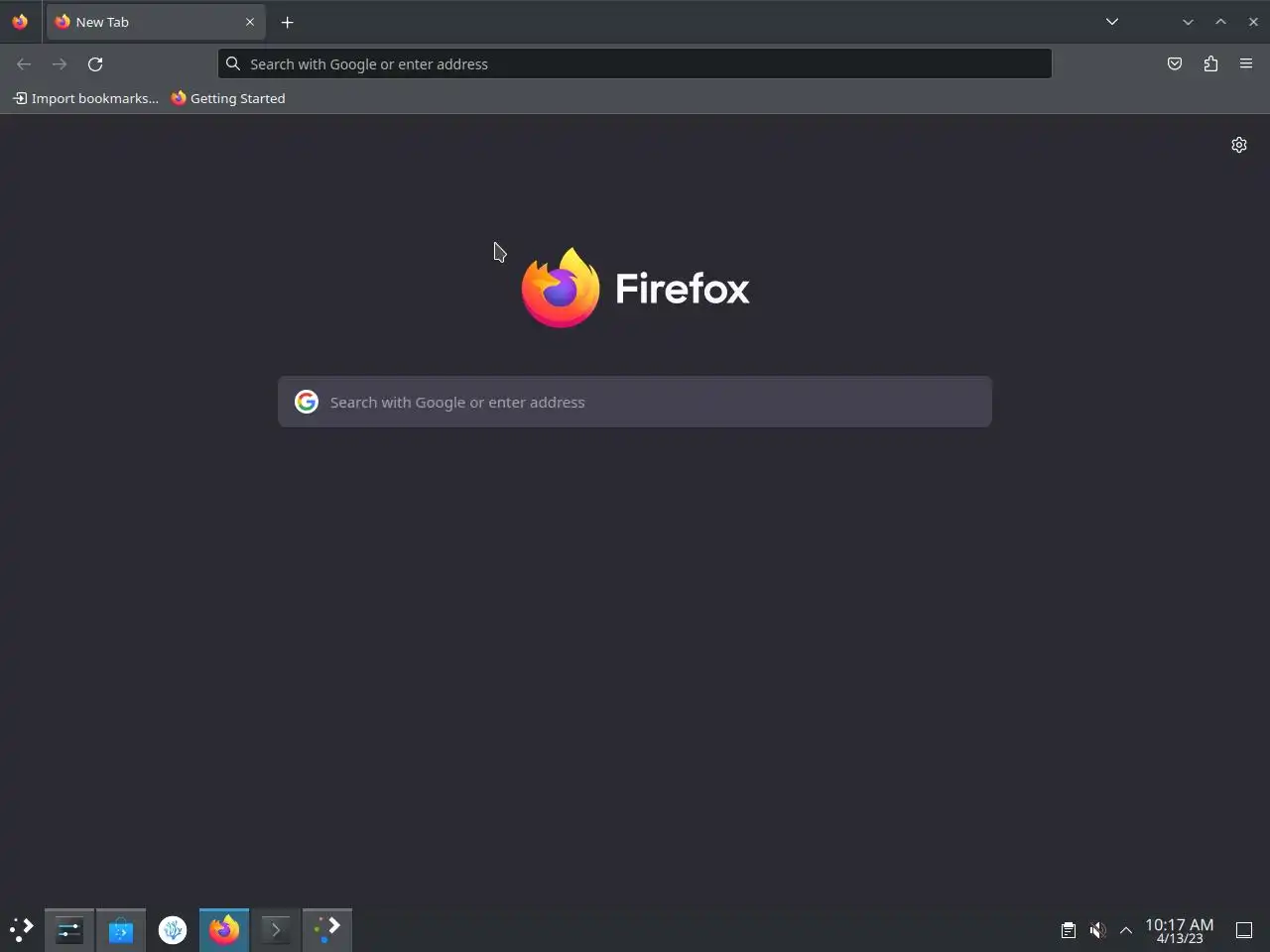This screenshot has width=1270, height=952.
Task: Toggle the muted volume tray icon
Action: 1097,930
